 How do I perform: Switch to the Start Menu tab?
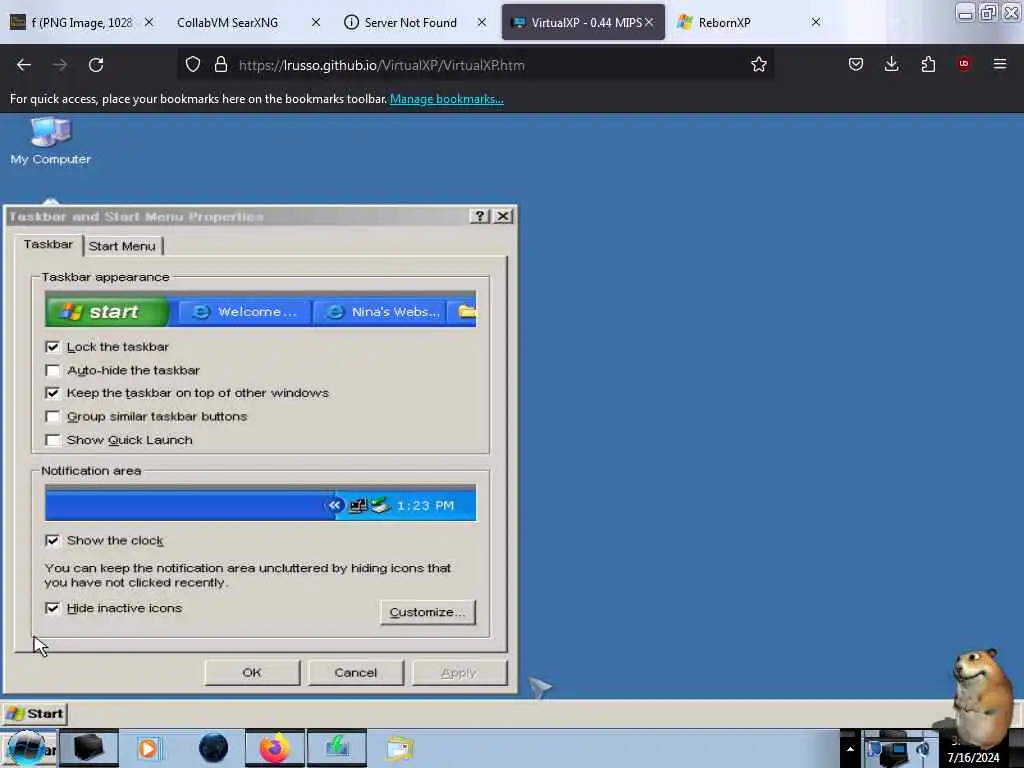coord(122,246)
